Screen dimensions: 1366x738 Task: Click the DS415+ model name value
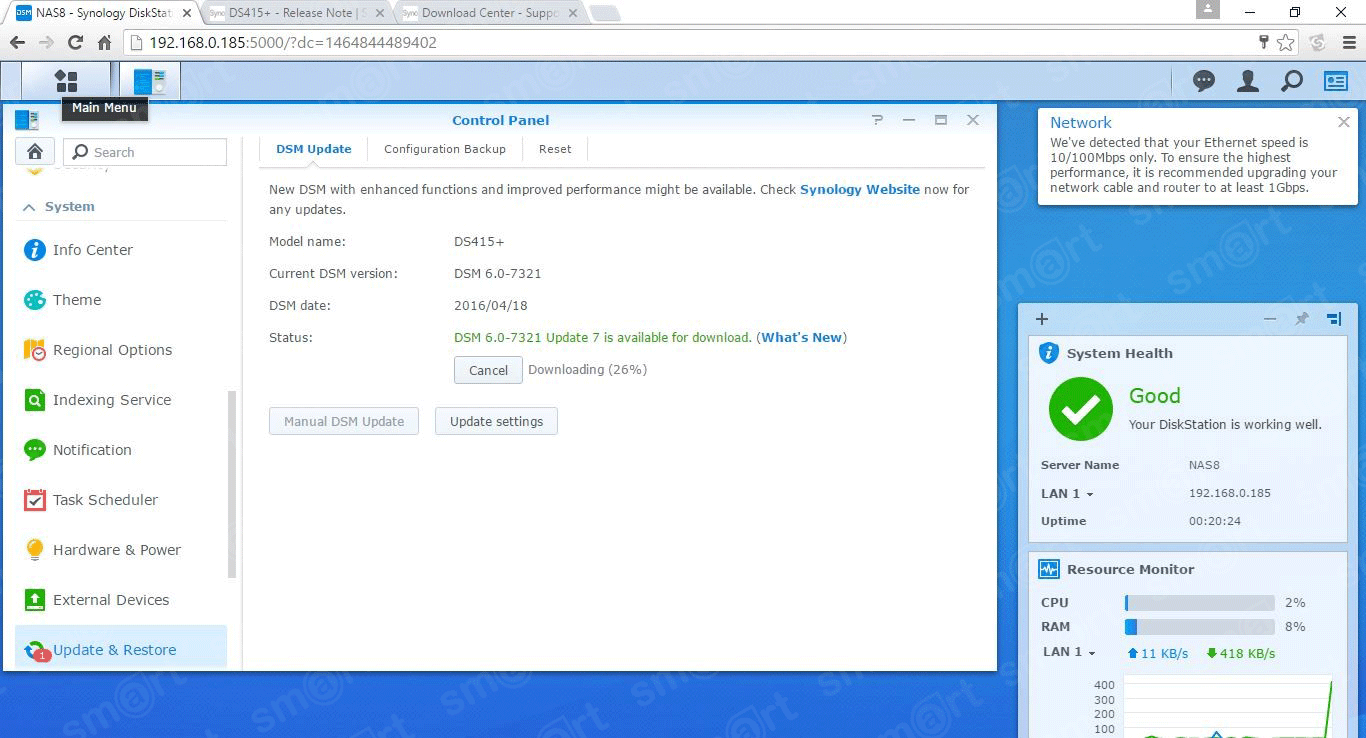479,241
